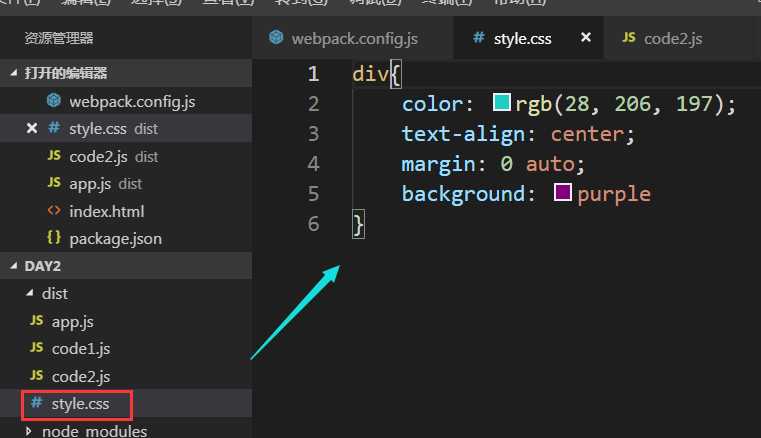Click webpack icon beside webpack.config.js in open editors
761x438 pixels.
tap(54, 101)
